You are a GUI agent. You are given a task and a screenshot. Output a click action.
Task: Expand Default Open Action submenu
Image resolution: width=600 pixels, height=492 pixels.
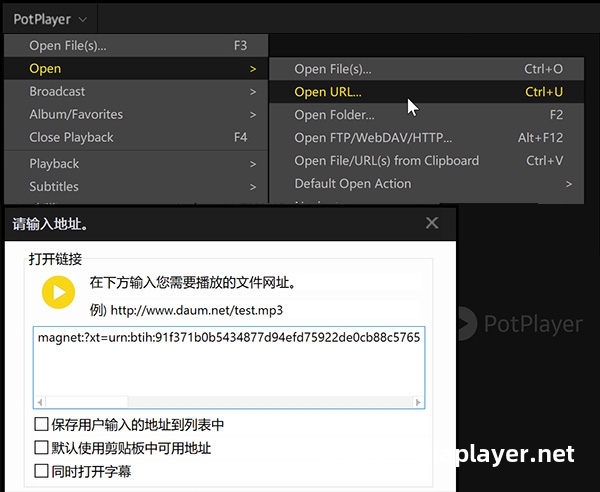pyautogui.click(x=427, y=184)
